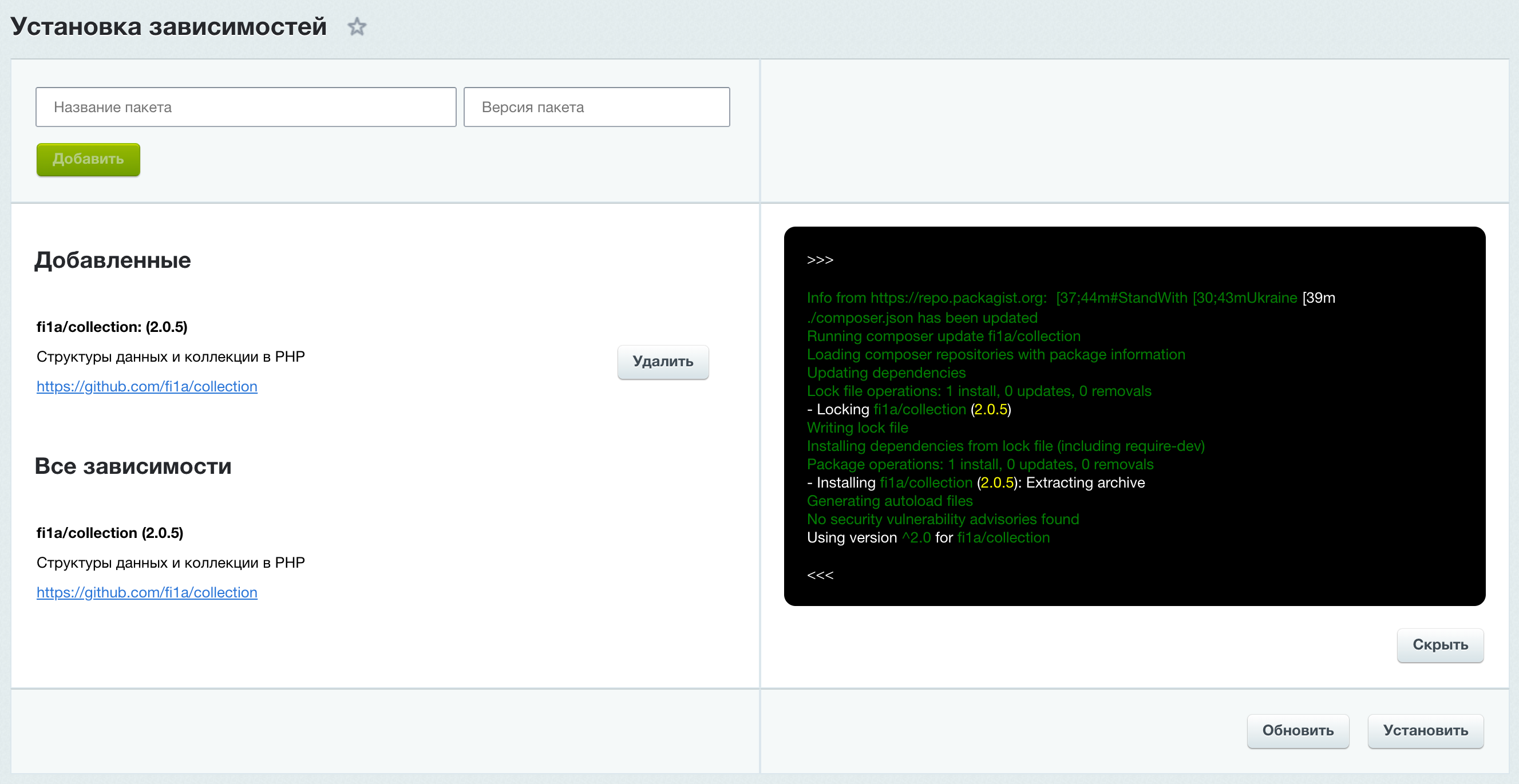Click the package version input field

(x=596, y=107)
